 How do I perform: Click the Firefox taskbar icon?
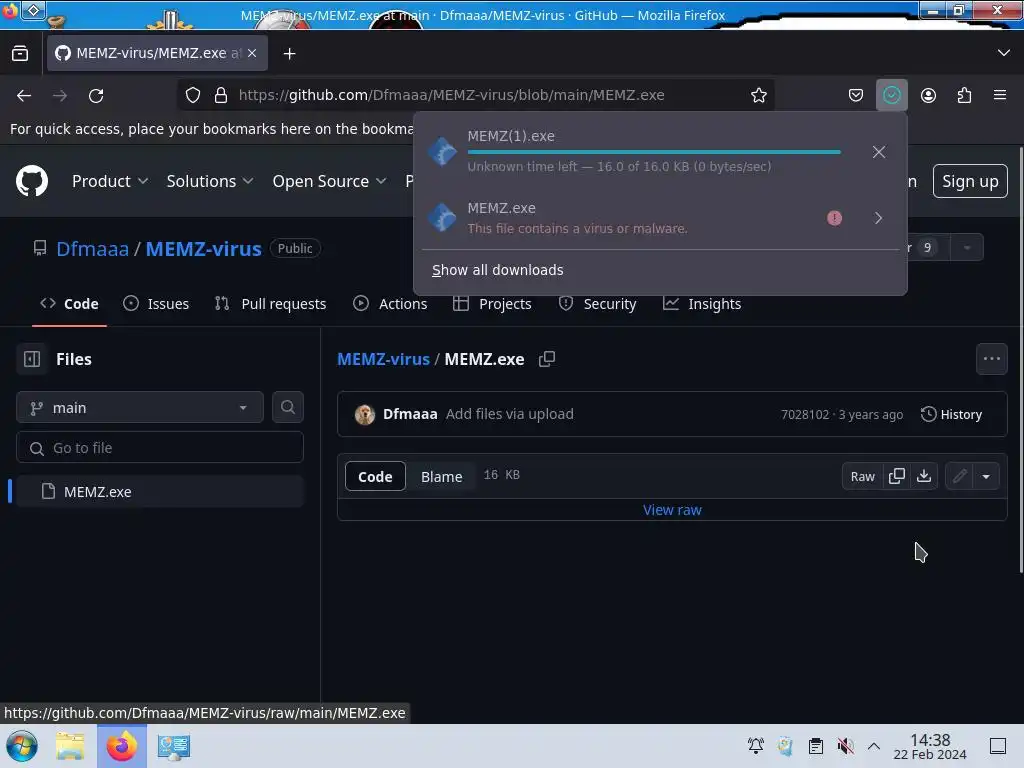(121, 746)
